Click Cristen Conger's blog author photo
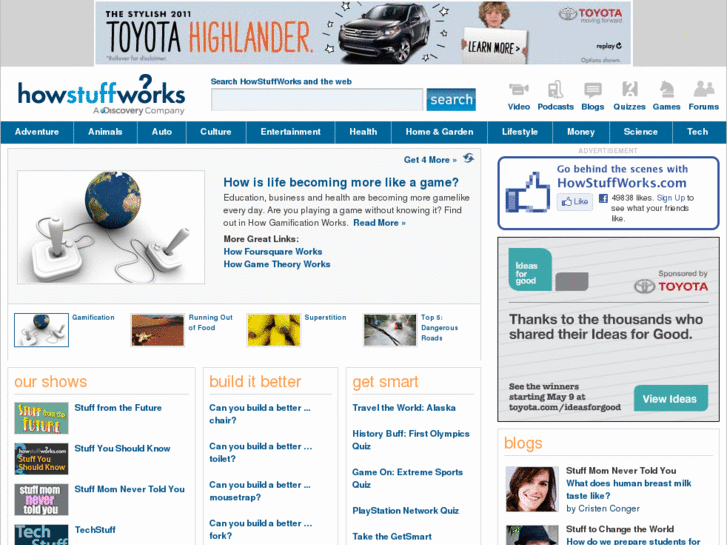This screenshot has width=727, height=545. point(532,489)
